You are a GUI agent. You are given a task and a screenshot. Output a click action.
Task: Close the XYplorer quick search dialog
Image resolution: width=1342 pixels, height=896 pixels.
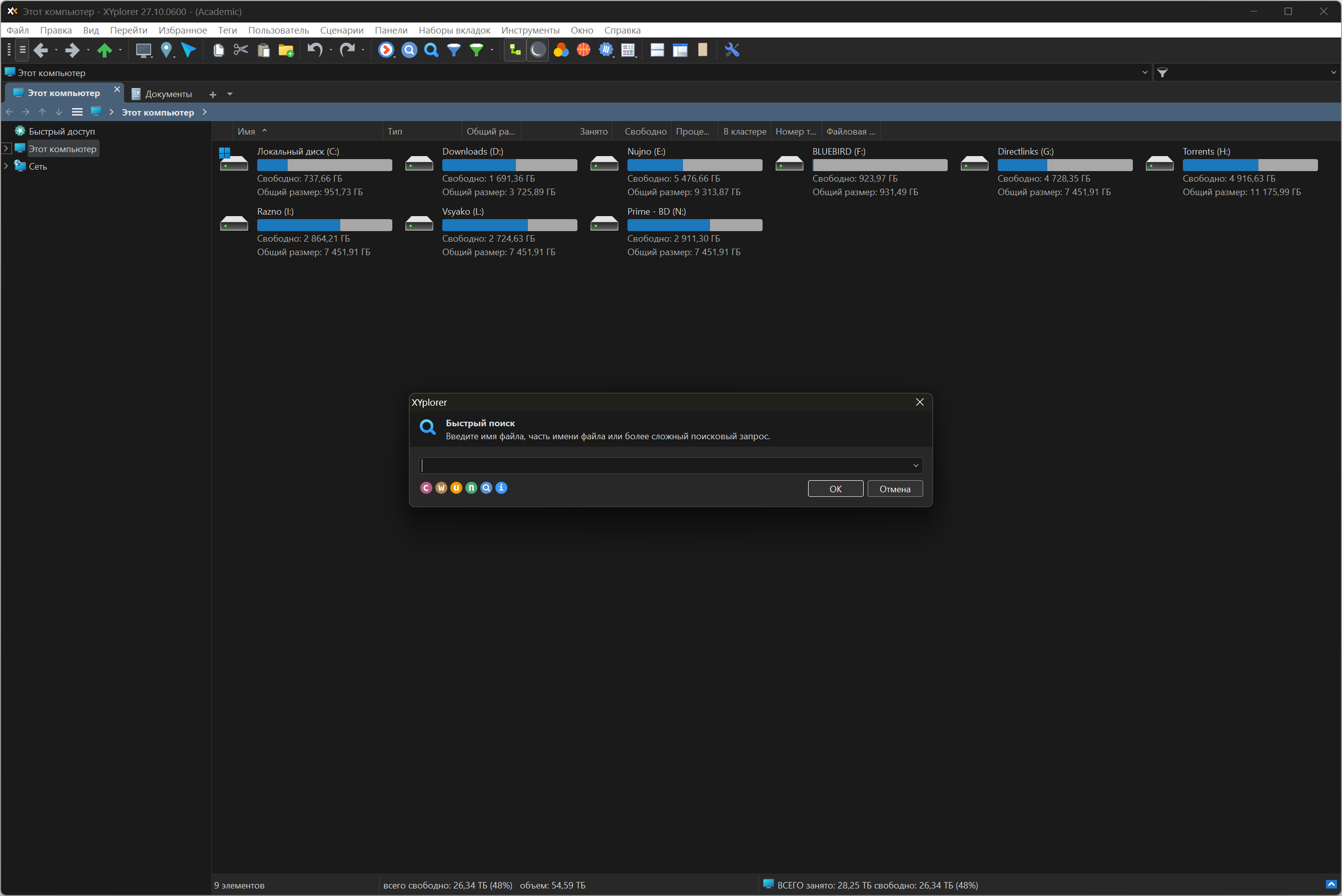click(x=920, y=402)
